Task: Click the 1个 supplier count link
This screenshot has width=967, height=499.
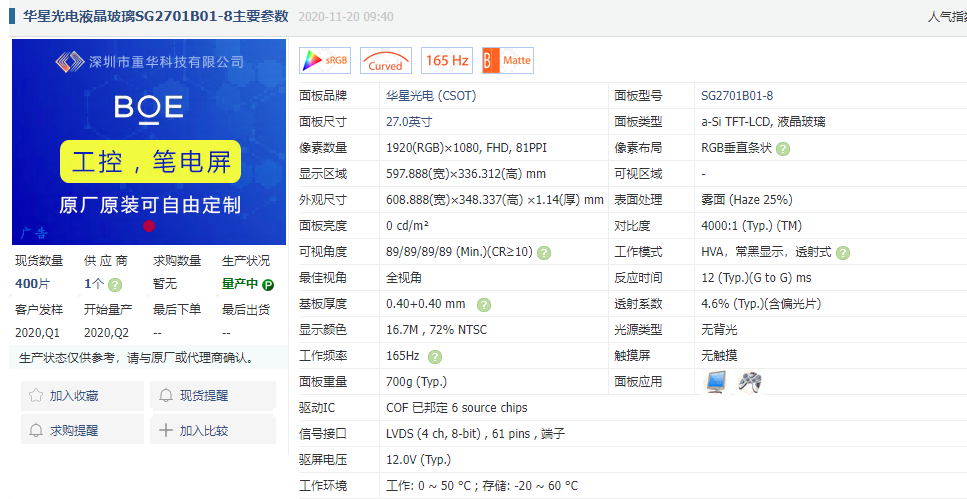Action: tap(94, 284)
